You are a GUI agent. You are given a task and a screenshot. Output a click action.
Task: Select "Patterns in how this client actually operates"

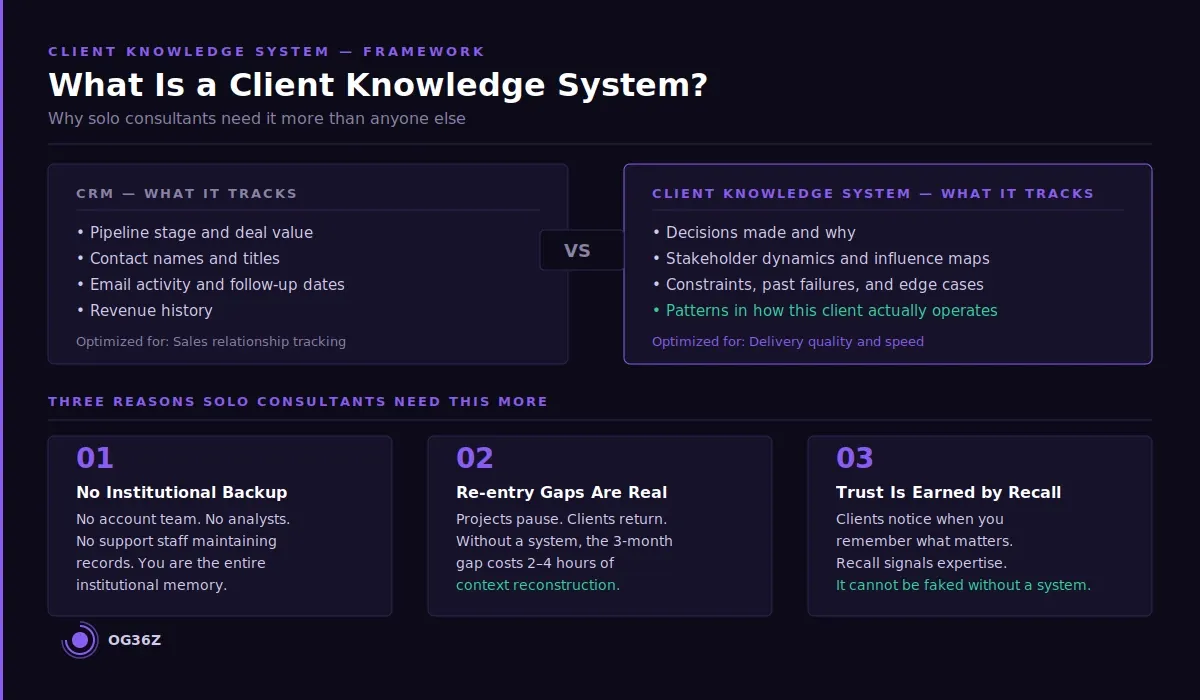pyautogui.click(x=831, y=310)
